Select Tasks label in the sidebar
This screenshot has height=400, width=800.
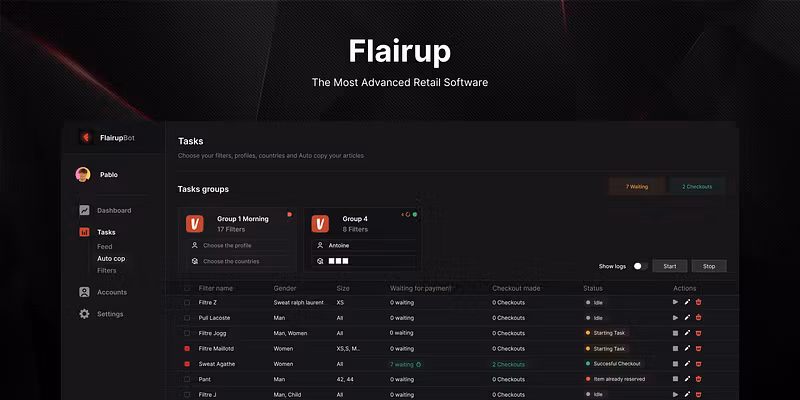coord(106,232)
